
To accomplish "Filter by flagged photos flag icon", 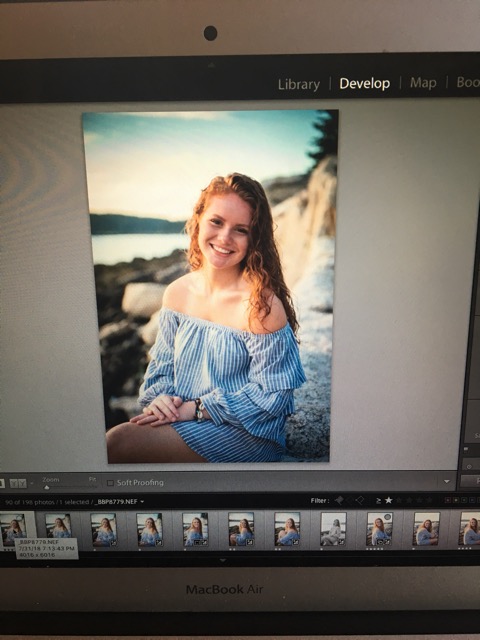I will (x=339, y=500).
